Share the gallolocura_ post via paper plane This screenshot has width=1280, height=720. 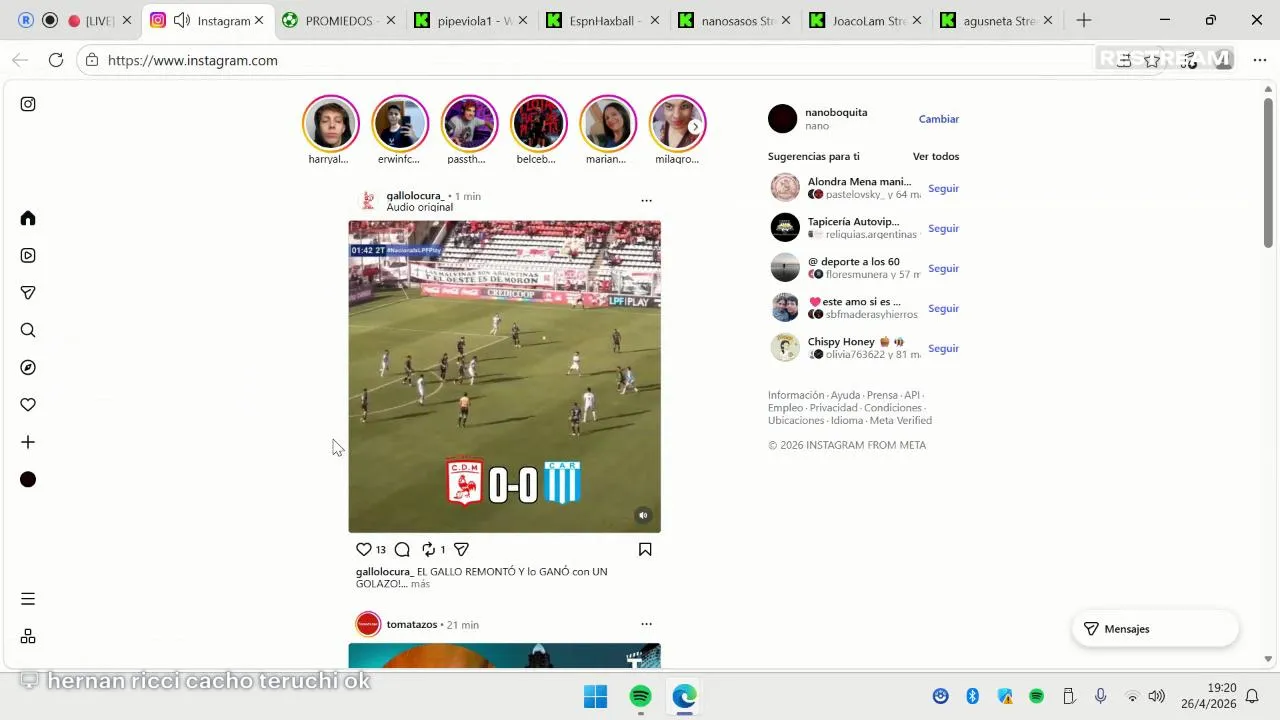pyautogui.click(x=461, y=549)
